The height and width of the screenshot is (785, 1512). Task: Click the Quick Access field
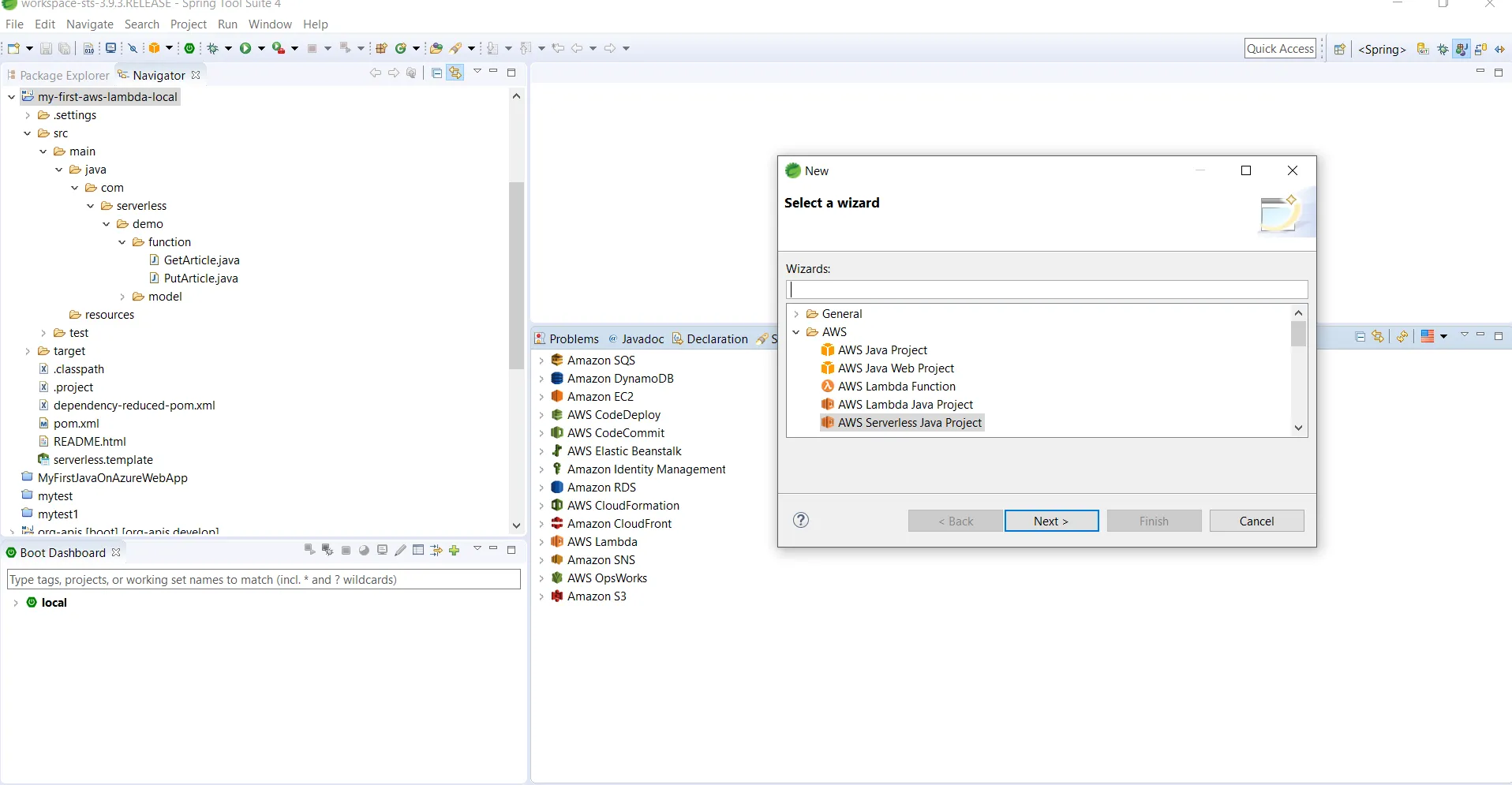coord(1280,49)
